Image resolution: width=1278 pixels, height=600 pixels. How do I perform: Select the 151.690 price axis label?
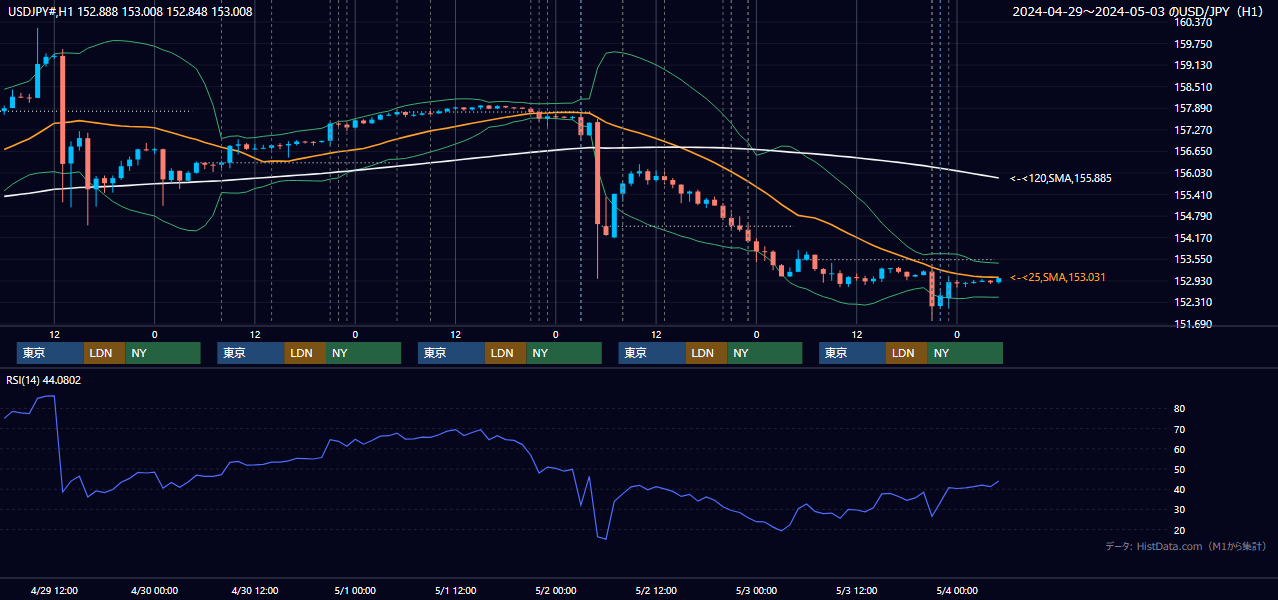coord(1193,324)
